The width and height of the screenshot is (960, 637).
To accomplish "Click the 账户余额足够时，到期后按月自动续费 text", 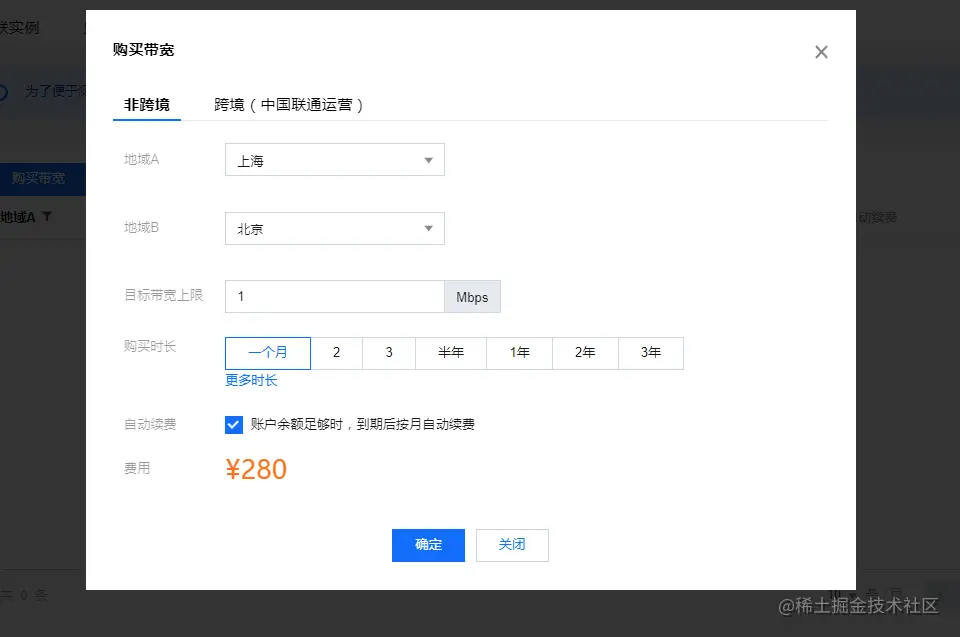I will [x=362, y=424].
